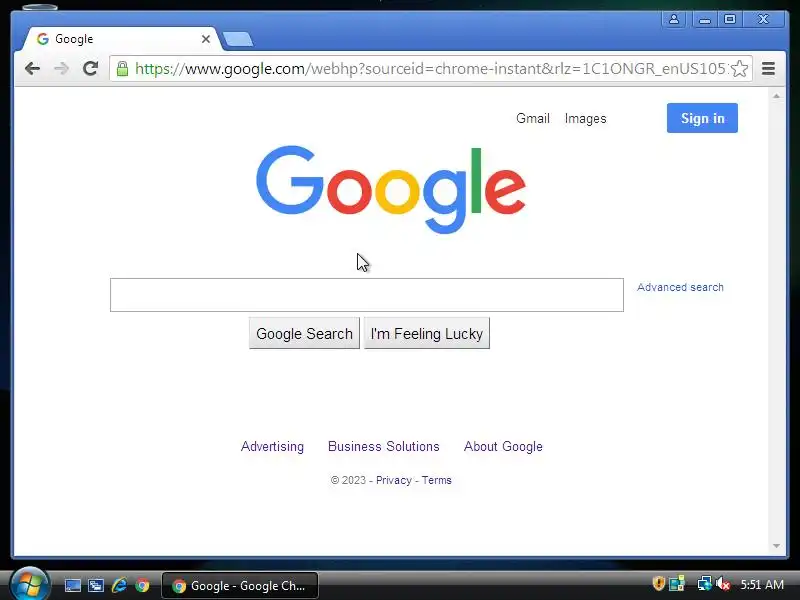Select the Google tab
Viewport: 800px width, 600px height.
(x=121, y=39)
